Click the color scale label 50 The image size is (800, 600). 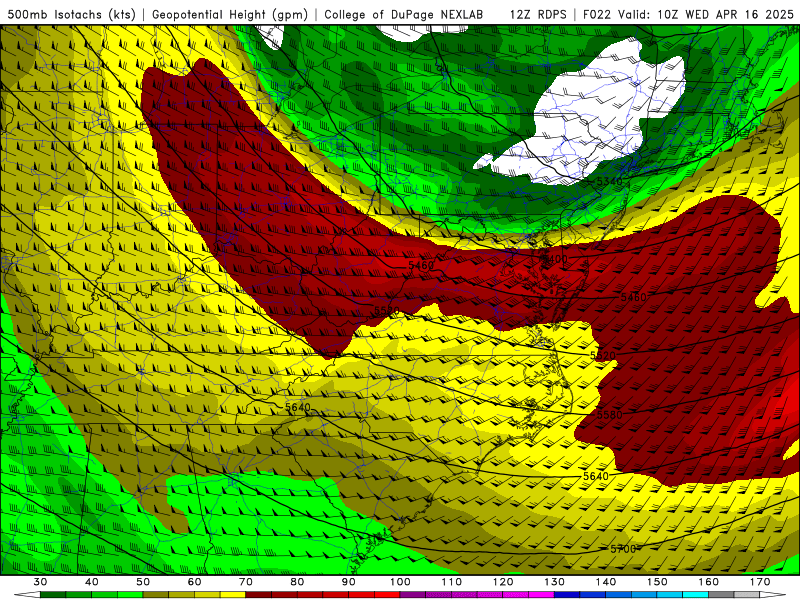click(143, 582)
